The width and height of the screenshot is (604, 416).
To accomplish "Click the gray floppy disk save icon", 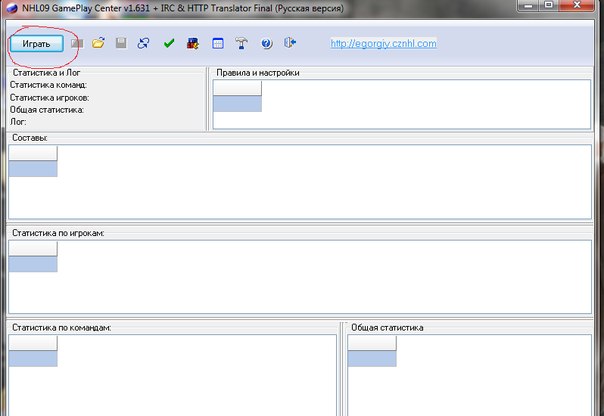I will coord(121,43).
